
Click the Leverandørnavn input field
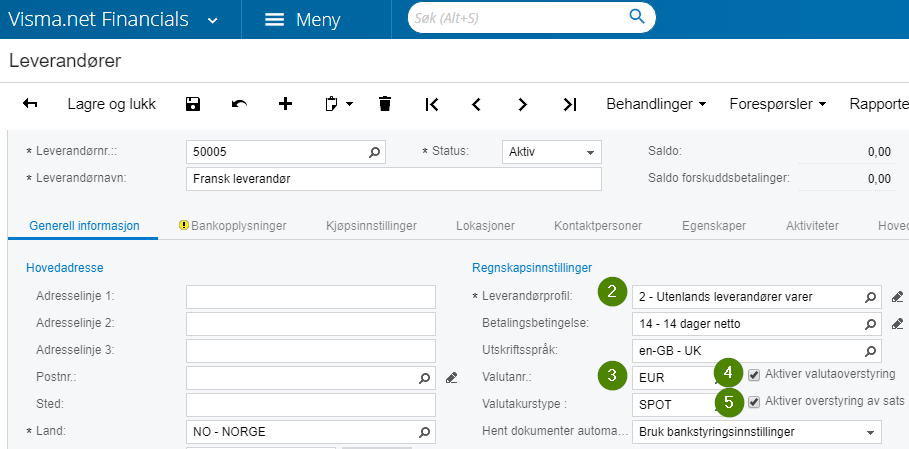pos(393,179)
